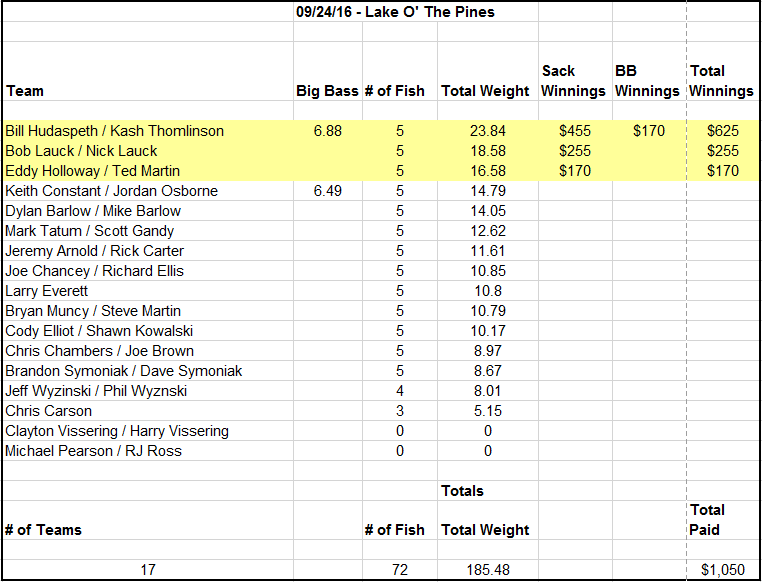Click the 6.49 big bass cell
The image size is (762, 582).
pos(328,190)
